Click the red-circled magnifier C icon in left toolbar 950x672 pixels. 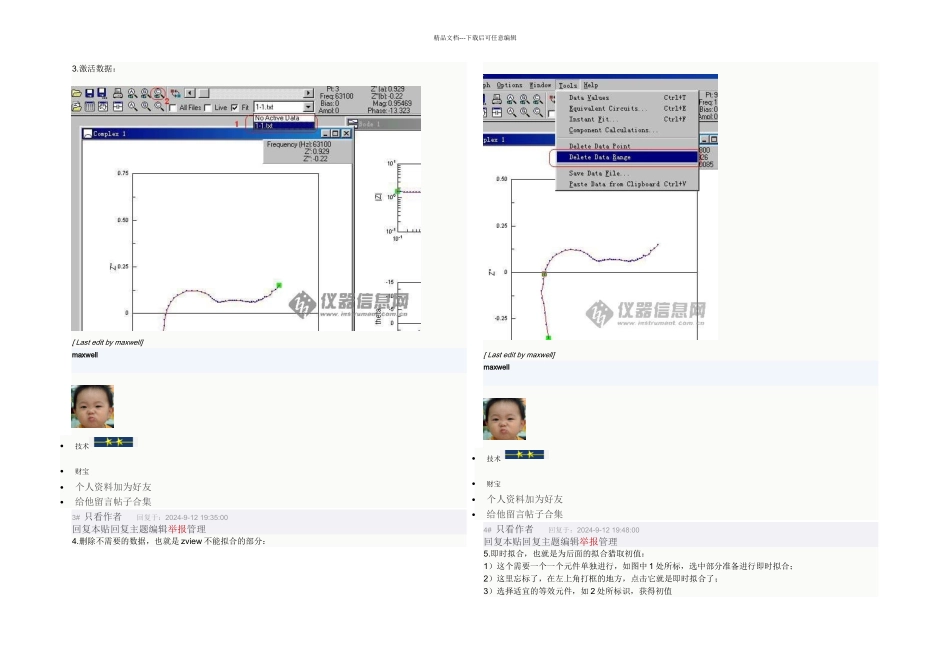pos(158,93)
